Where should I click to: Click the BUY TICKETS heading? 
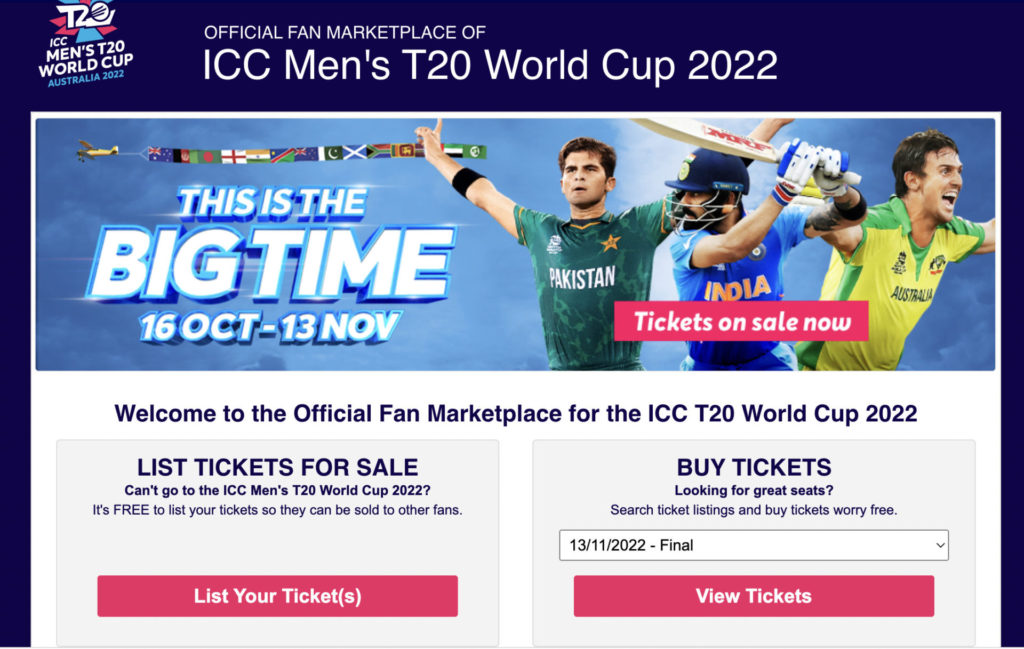tap(753, 467)
